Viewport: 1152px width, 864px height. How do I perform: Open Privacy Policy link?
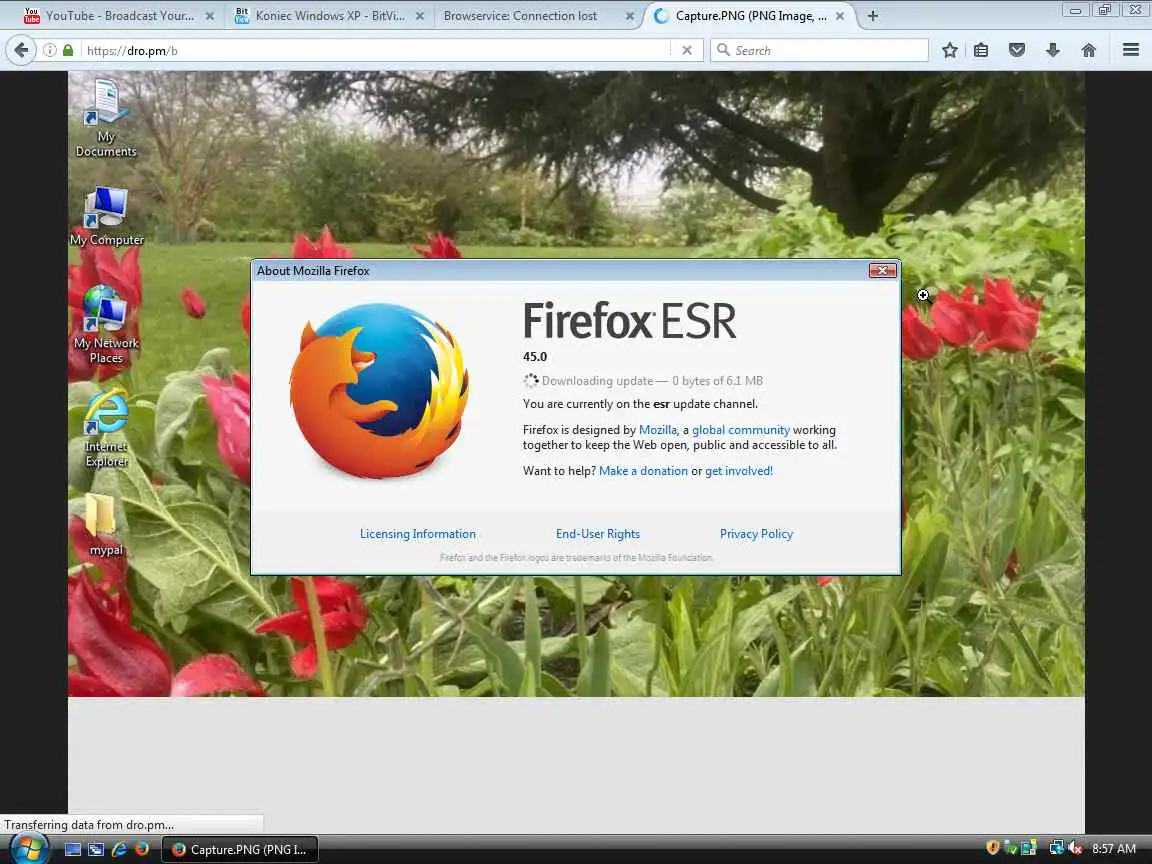(757, 534)
